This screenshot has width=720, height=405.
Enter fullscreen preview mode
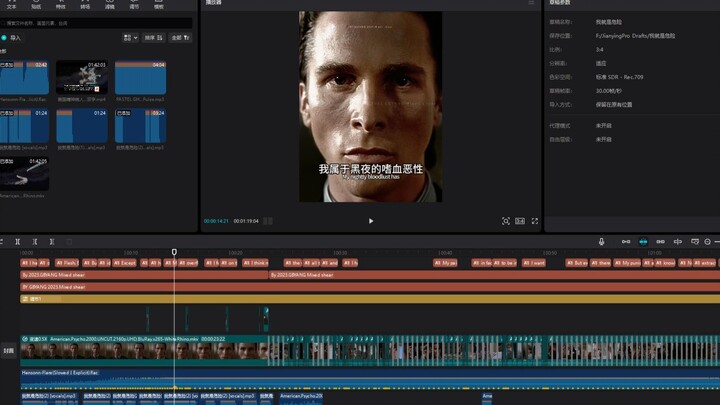(x=535, y=221)
